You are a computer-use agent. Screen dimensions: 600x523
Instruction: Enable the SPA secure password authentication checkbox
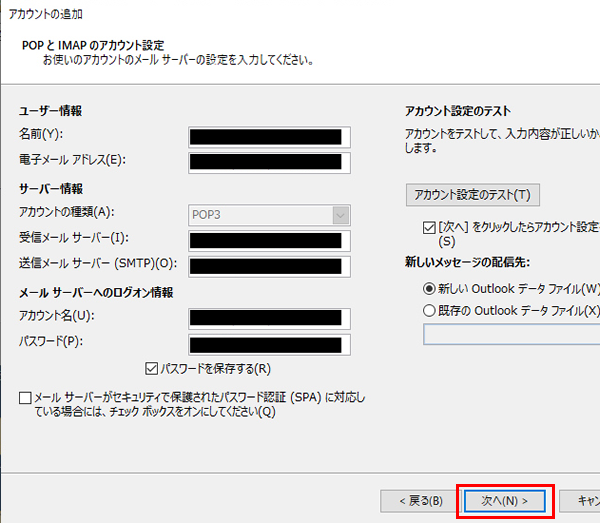pos(25,398)
